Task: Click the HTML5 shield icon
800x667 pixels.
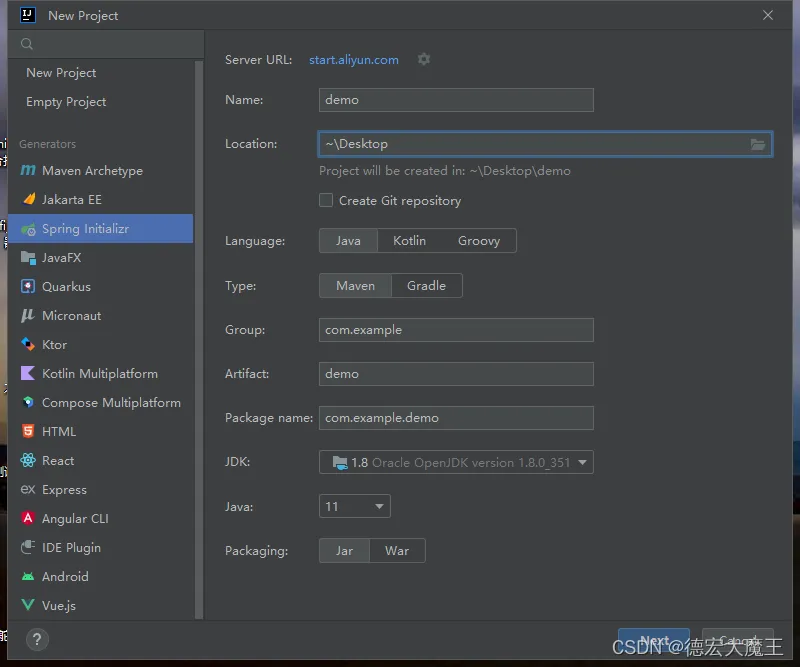Action: click(28, 431)
